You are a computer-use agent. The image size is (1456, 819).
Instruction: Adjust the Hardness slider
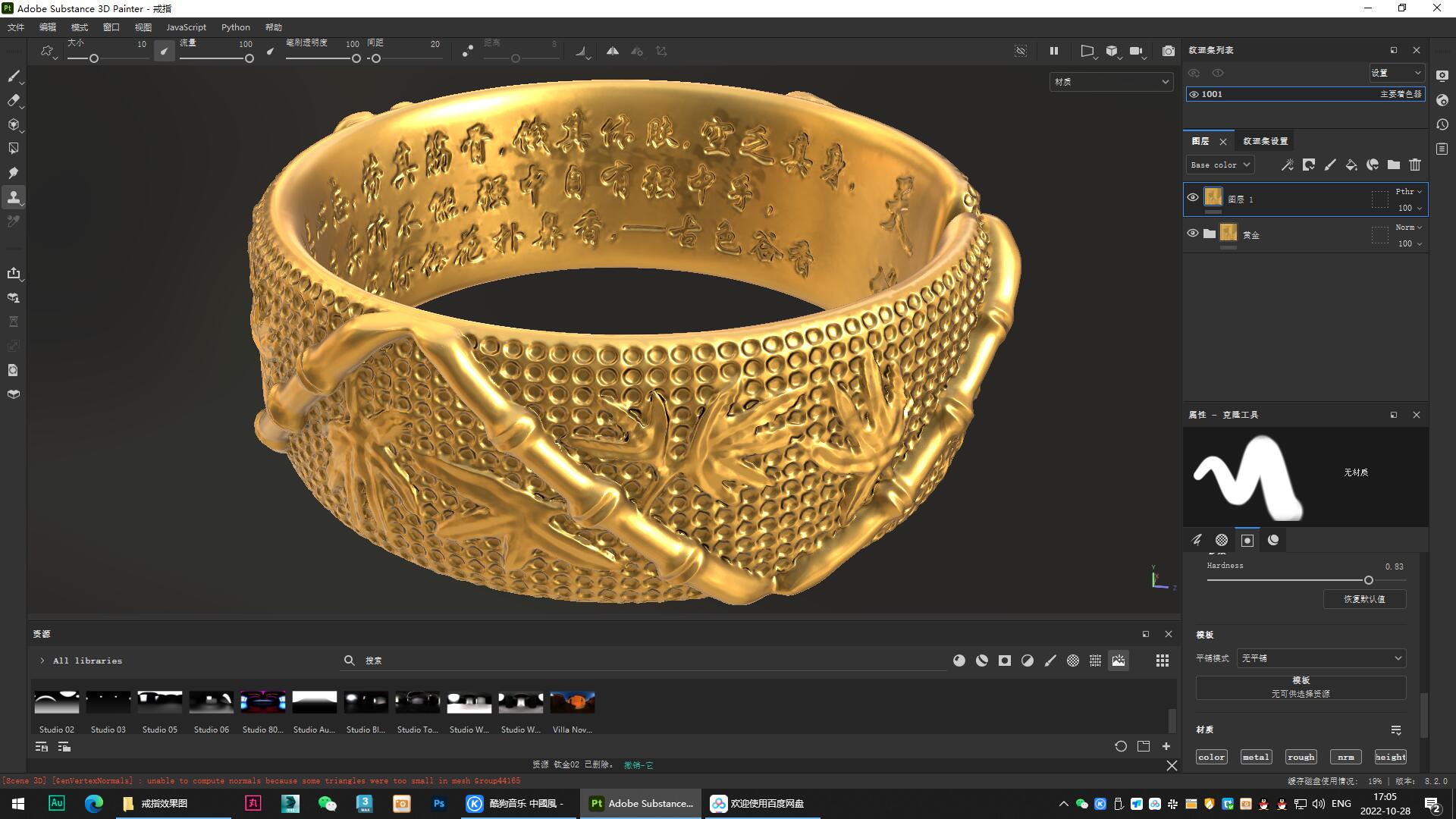click(1369, 580)
